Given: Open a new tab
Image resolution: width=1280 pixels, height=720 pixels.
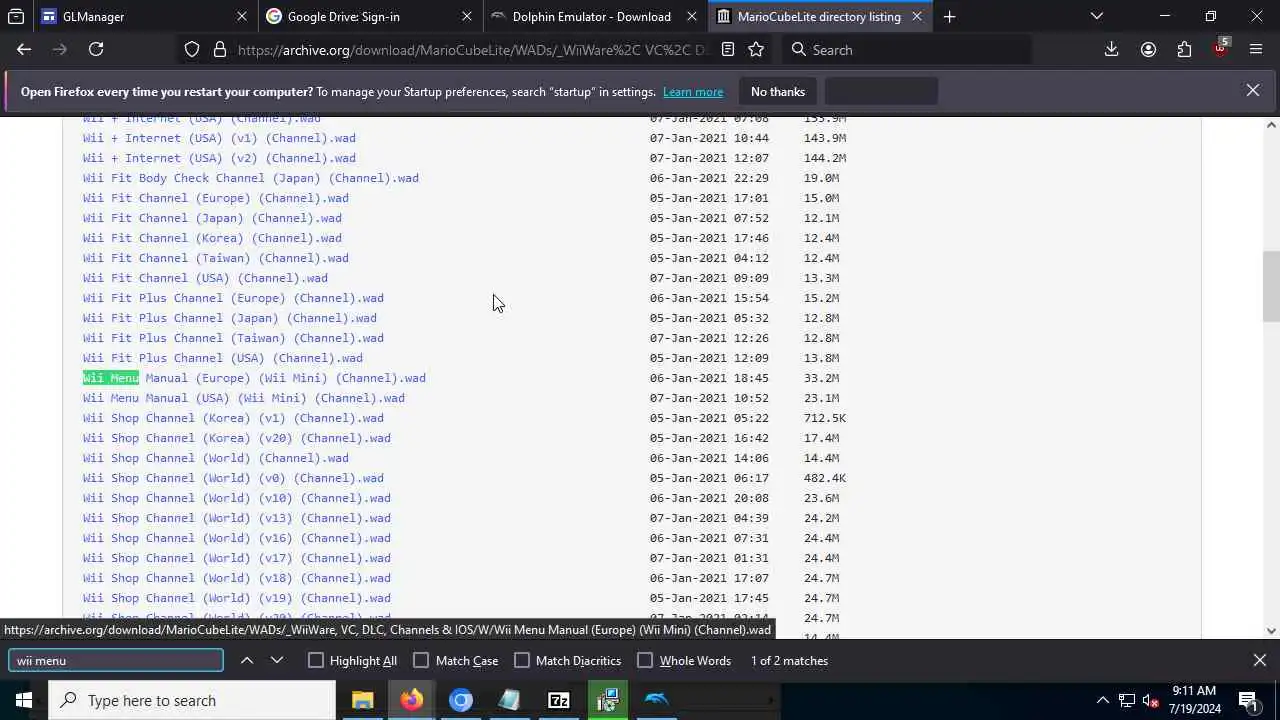Looking at the screenshot, I should [949, 16].
